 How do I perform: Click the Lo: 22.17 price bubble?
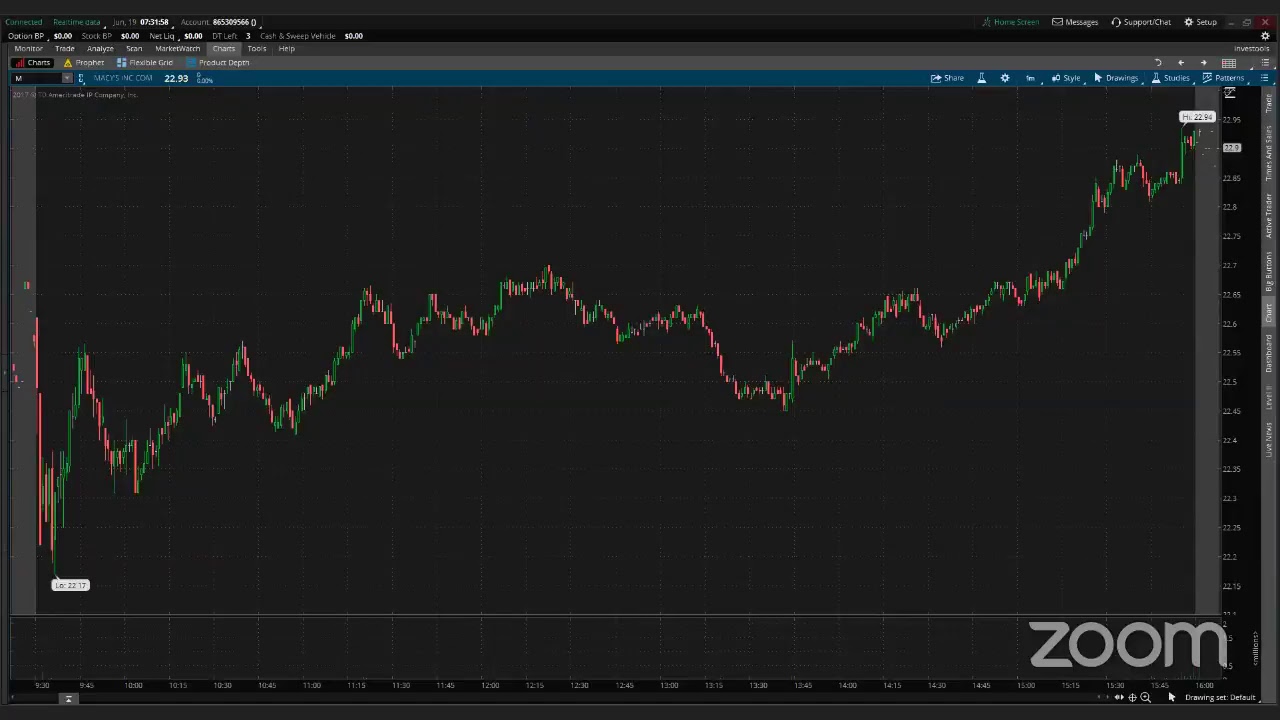point(70,585)
